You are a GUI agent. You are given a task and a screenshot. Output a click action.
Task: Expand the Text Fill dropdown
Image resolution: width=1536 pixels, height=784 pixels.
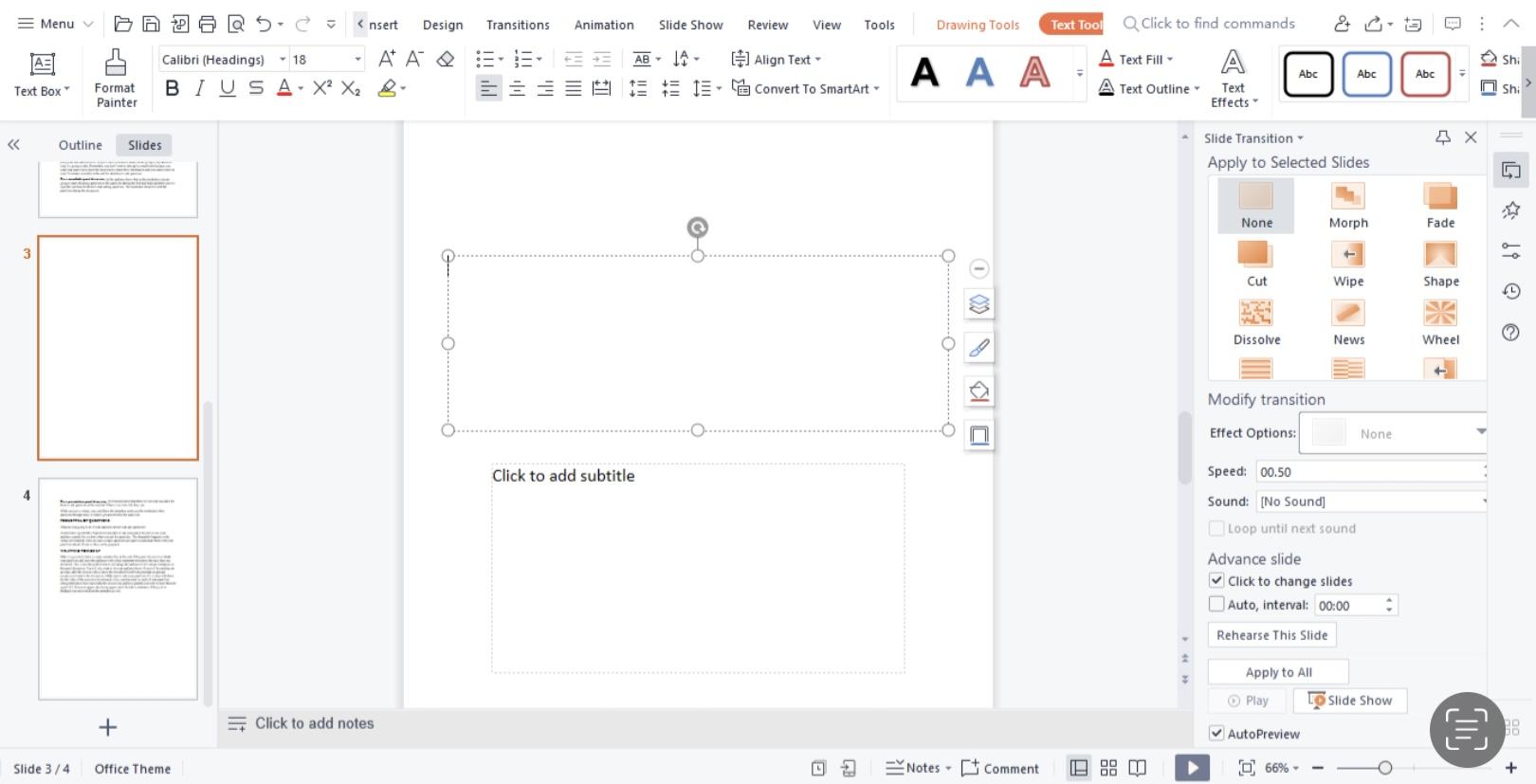pyautogui.click(x=1171, y=59)
